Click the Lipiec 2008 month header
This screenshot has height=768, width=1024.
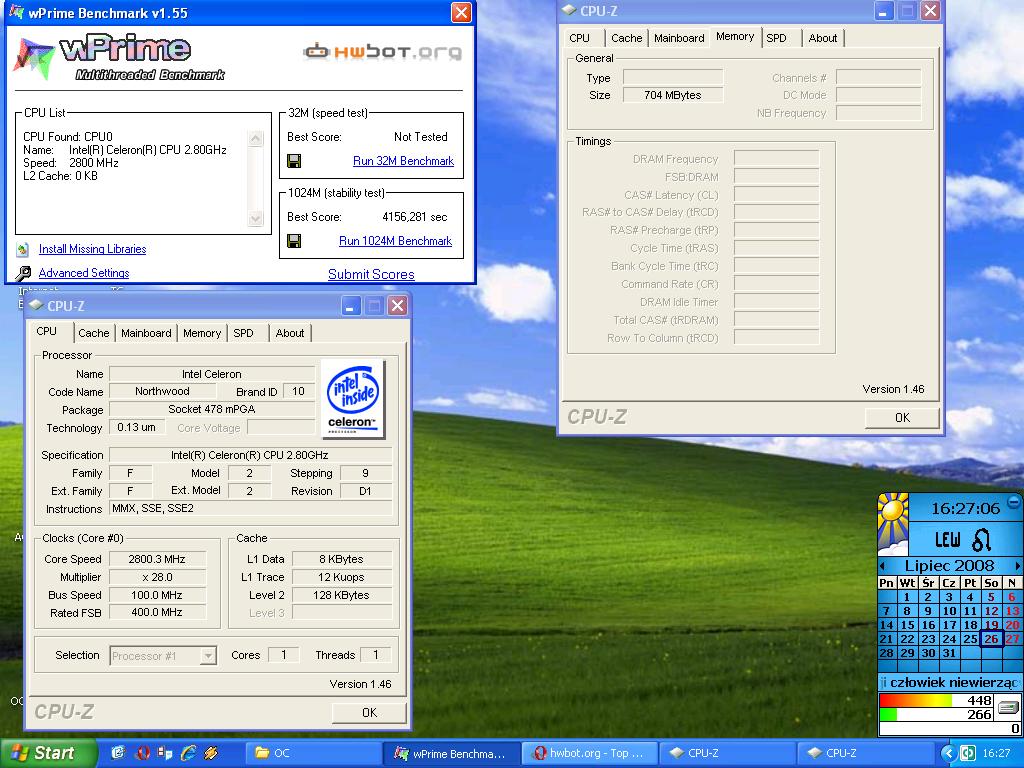(x=949, y=566)
